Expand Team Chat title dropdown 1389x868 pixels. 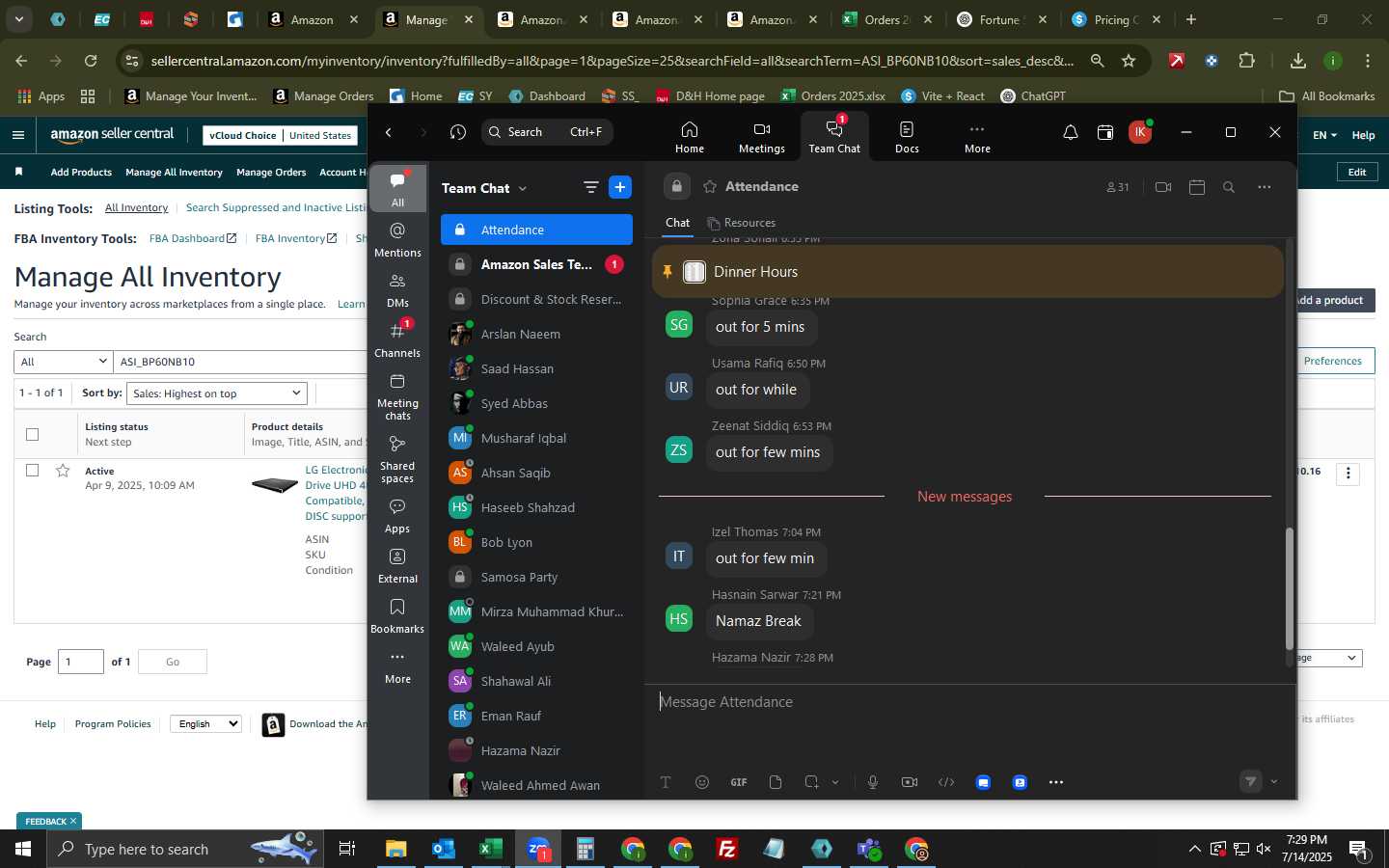point(523,188)
